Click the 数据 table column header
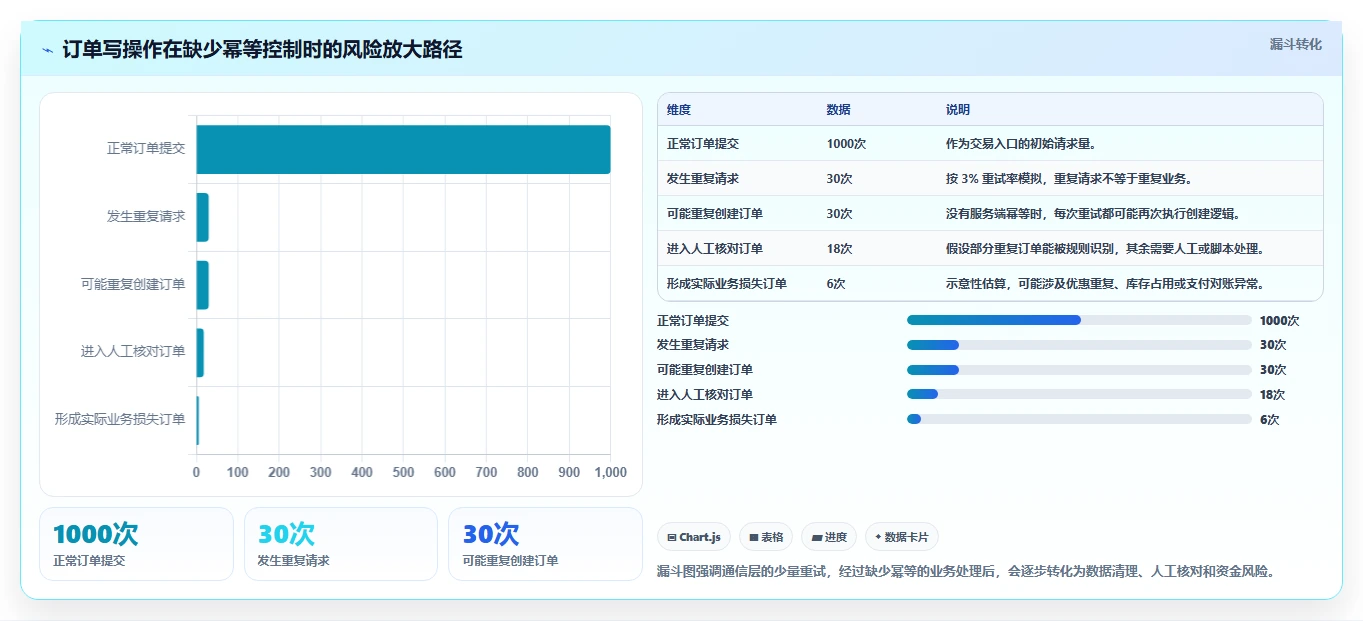 pos(839,110)
